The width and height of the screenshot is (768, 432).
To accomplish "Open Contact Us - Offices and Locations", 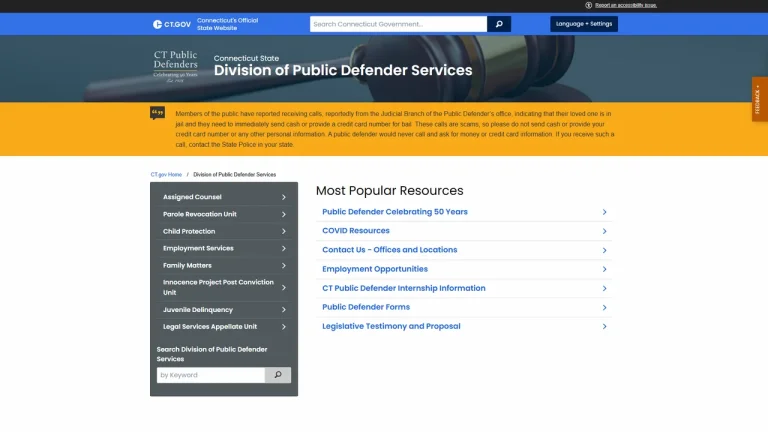I will 389,250.
